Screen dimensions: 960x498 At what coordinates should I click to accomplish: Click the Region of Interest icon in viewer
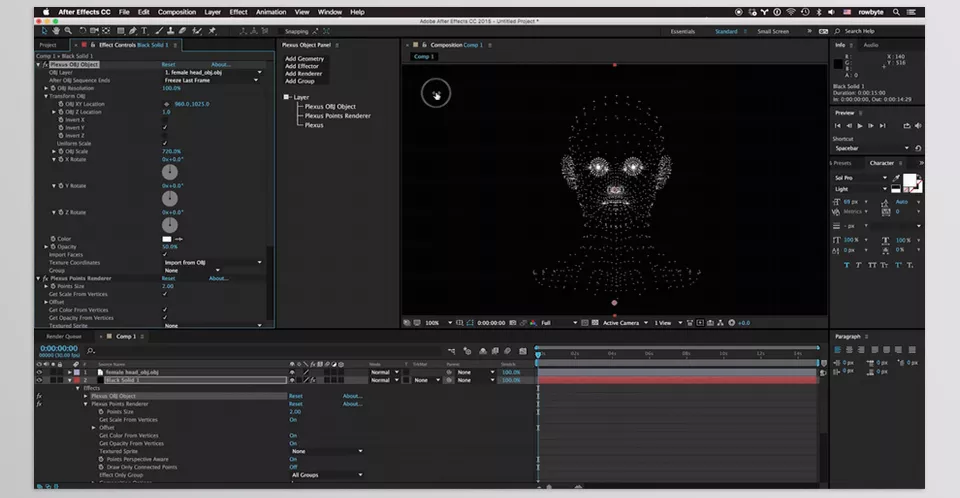584,323
